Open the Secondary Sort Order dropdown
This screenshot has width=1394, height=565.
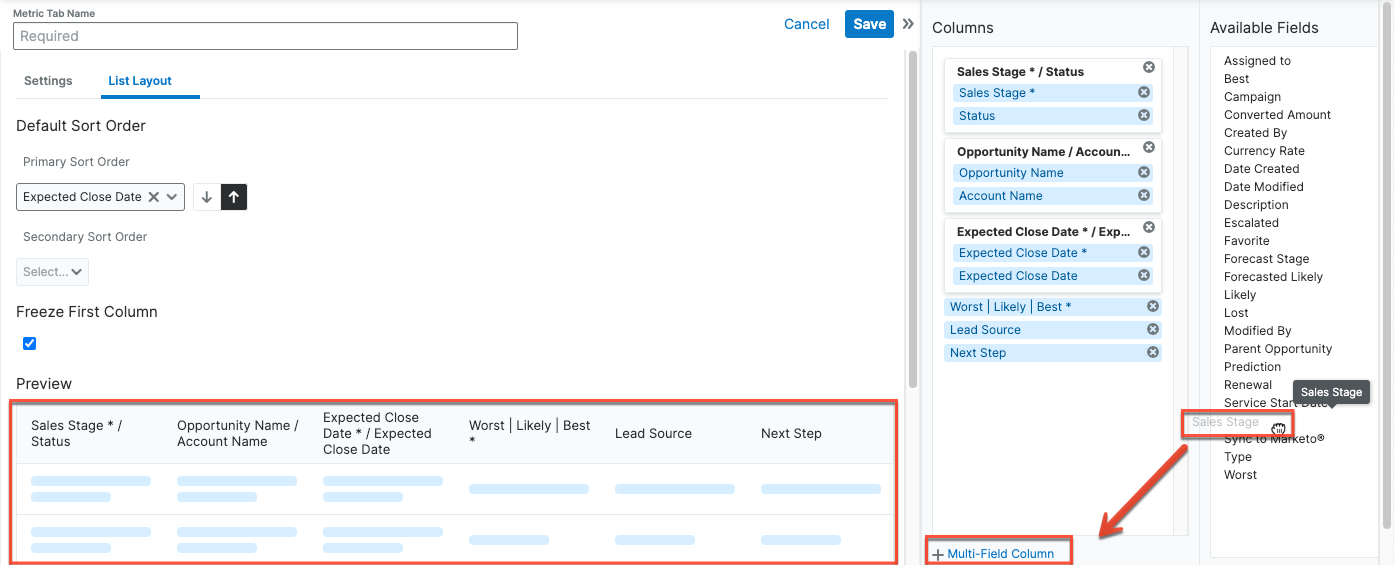pyautogui.click(x=53, y=272)
